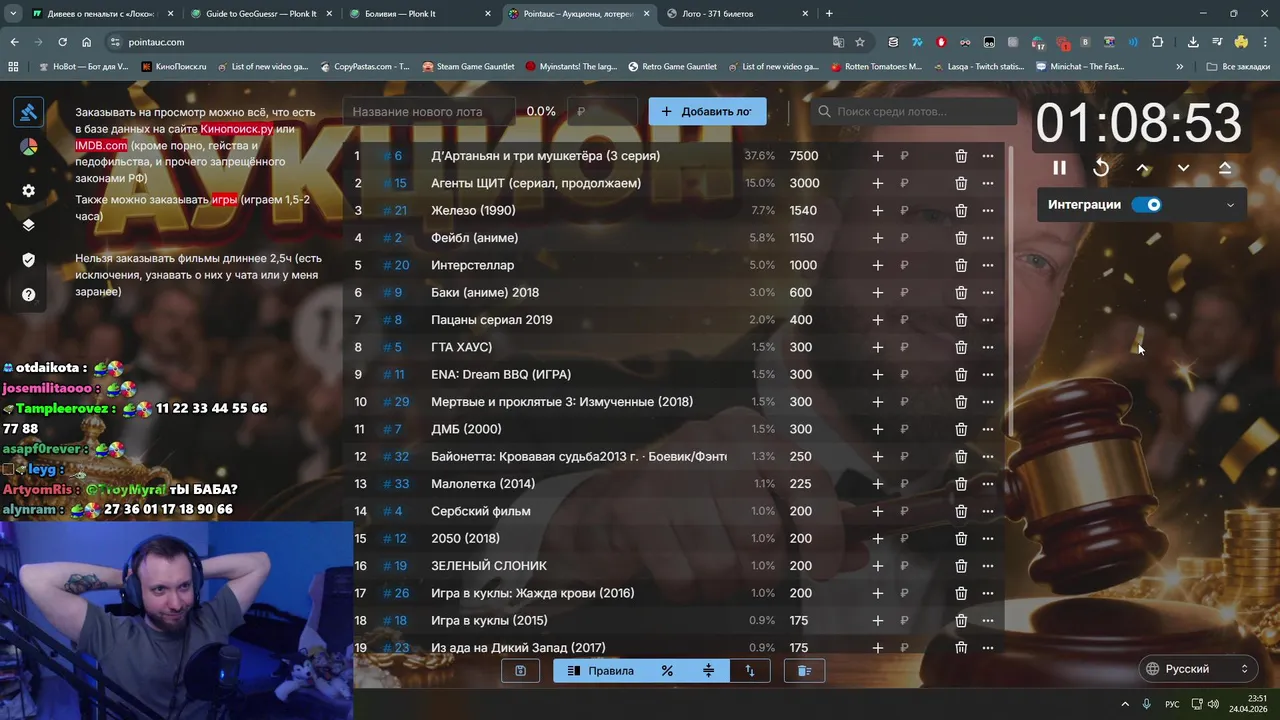Focus the Поиск среди лотов search box
The width and height of the screenshot is (1280, 720).
tap(912, 112)
